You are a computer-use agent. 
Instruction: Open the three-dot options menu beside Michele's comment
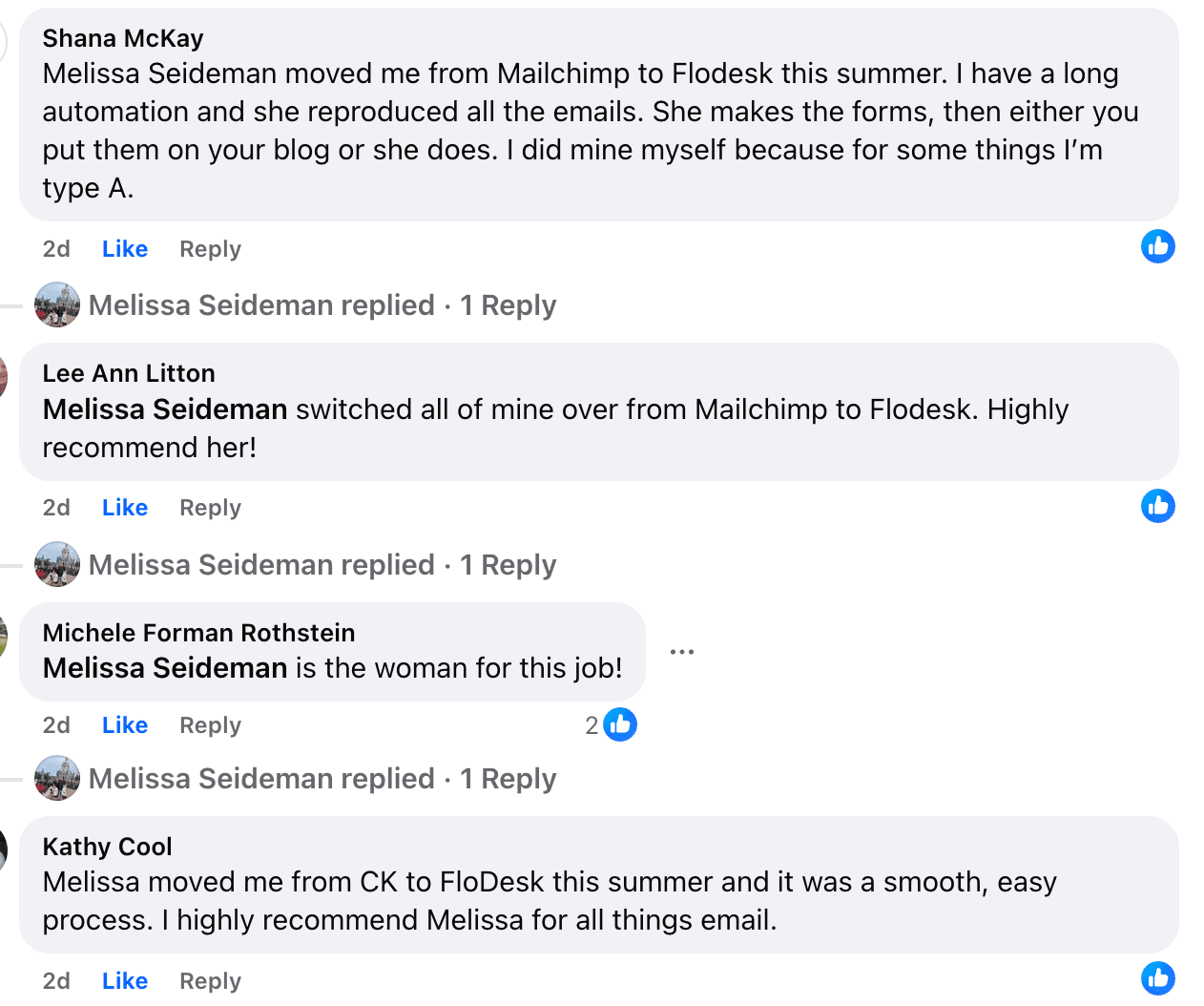(682, 652)
